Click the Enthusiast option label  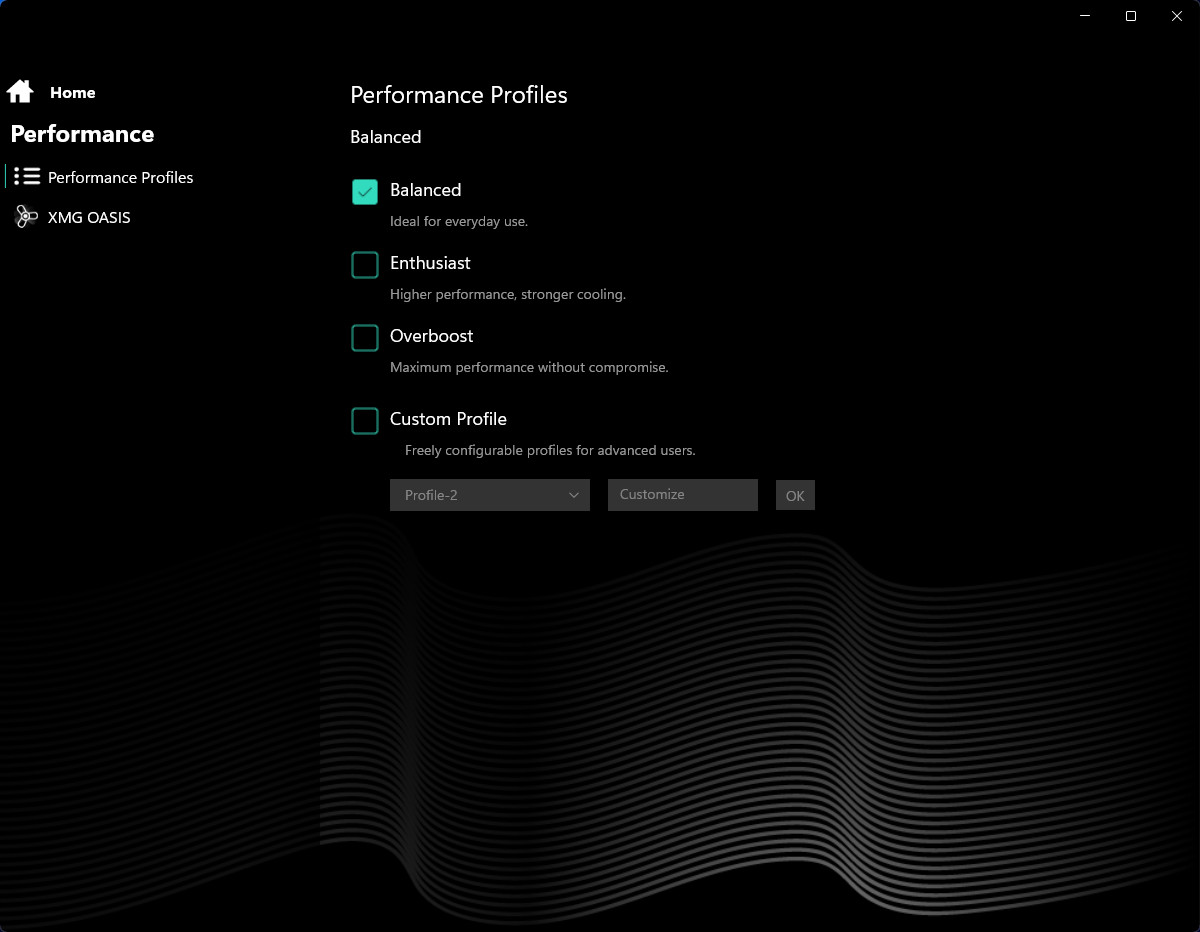(430, 263)
